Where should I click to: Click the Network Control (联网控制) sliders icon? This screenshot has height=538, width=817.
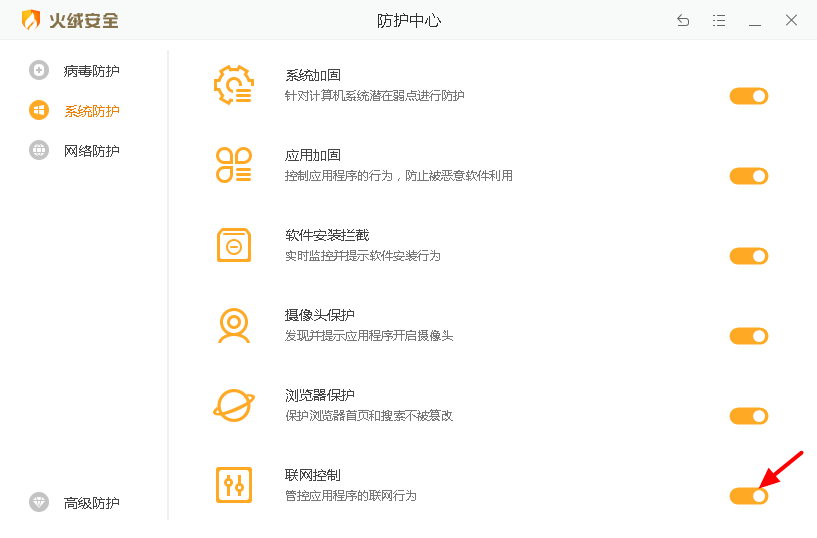pyautogui.click(x=233, y=485)
